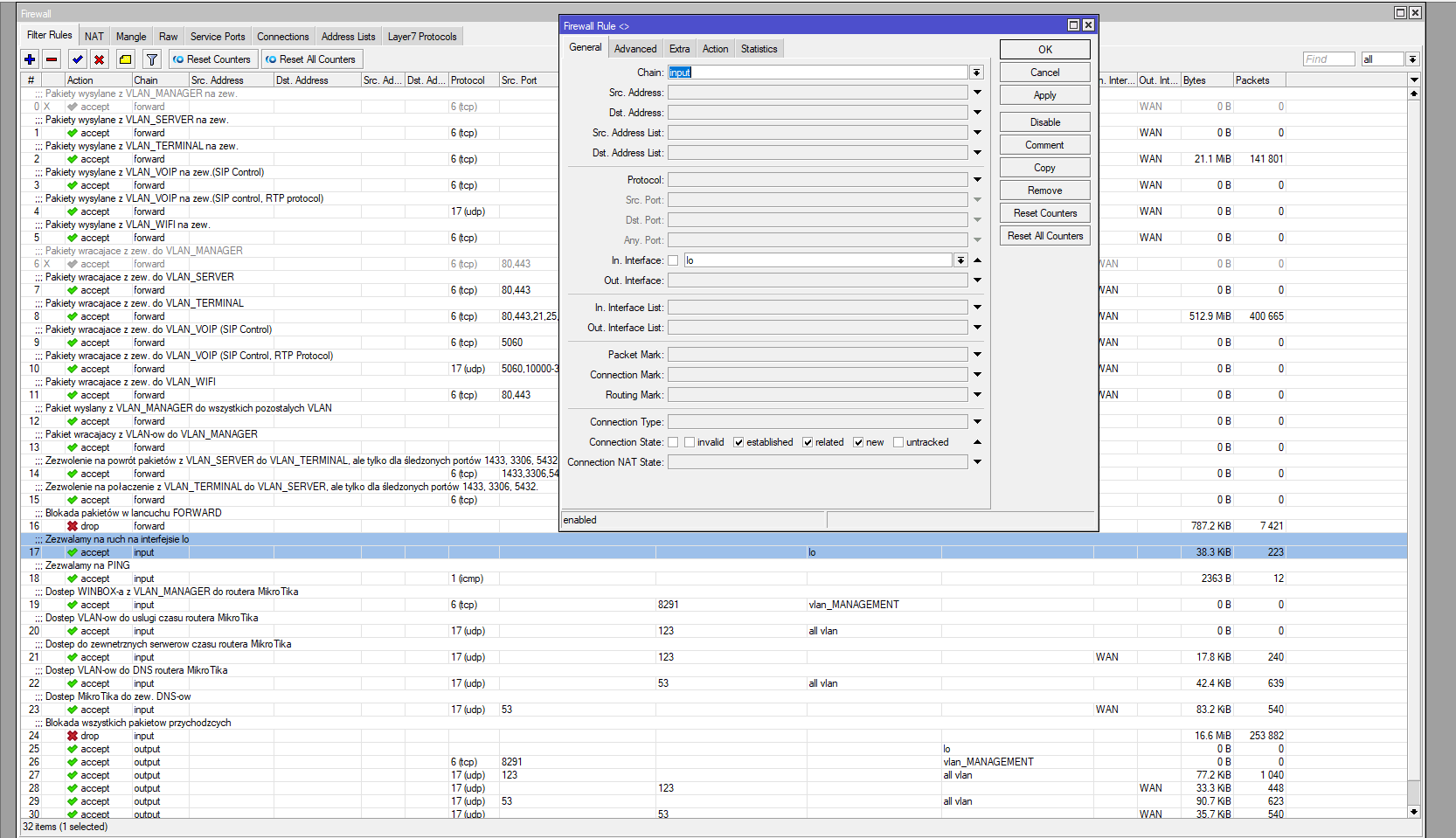The width and height of the screenshot is (1456, 838).
Task: Toggle In. Interface negation checkbox
Action: [x=673, y=260]
